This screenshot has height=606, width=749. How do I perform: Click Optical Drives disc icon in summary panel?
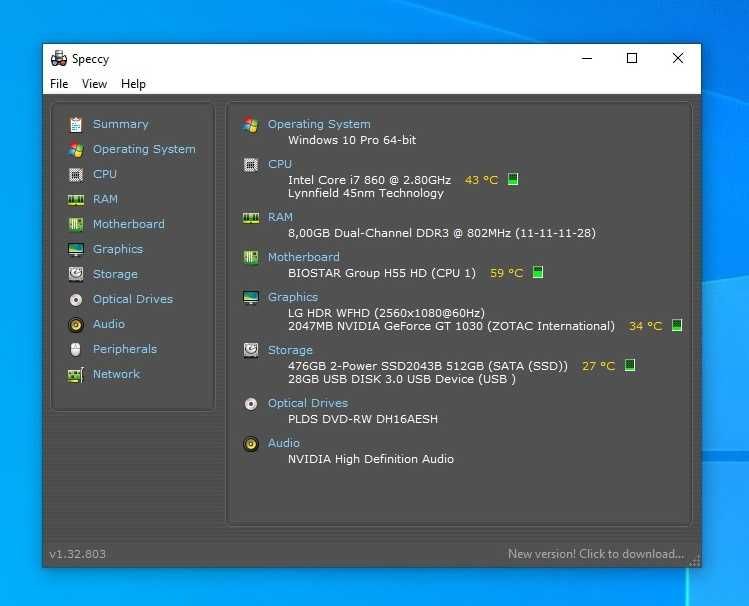click(x=251, y=404)
